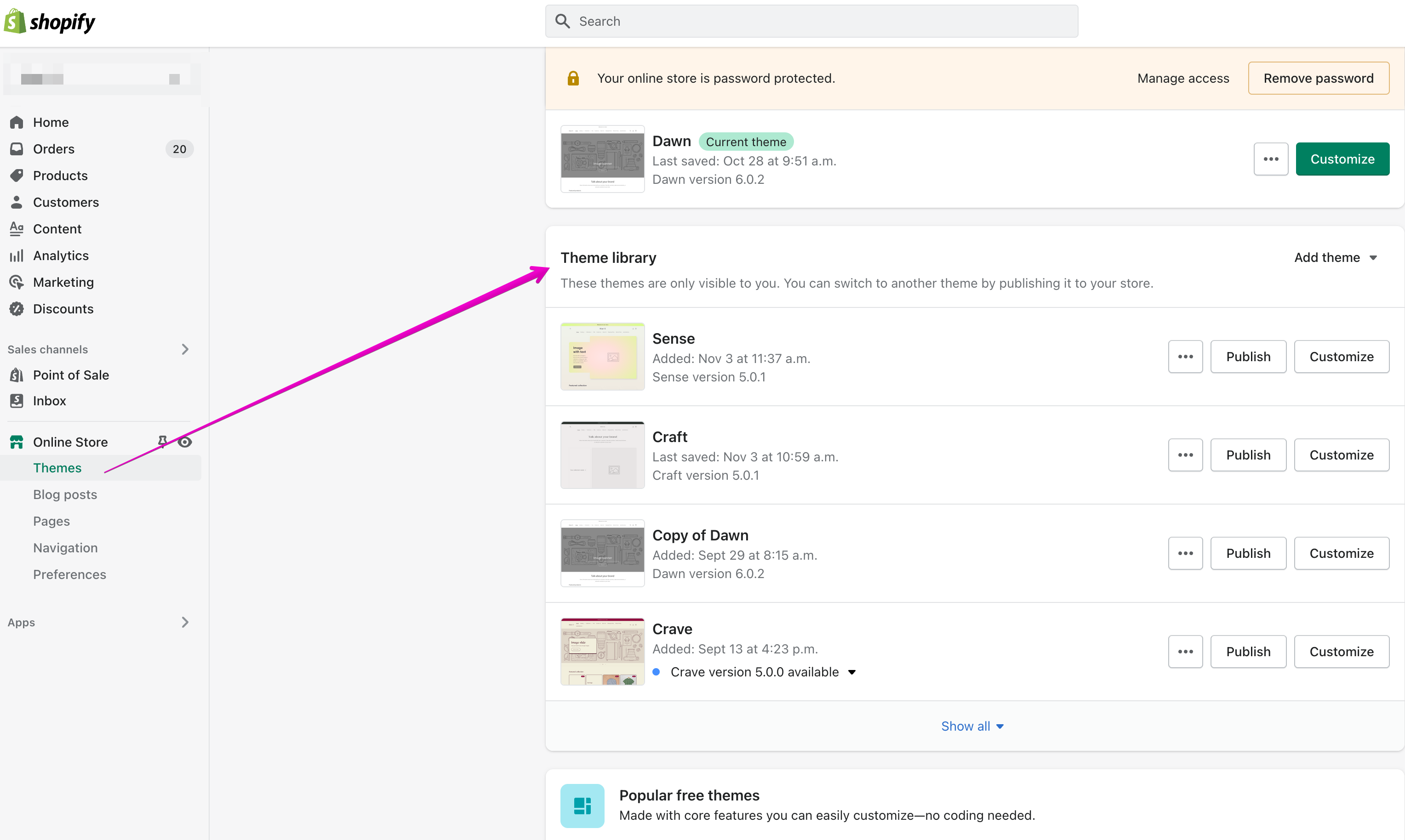The width and height of the screenshot is (1405, 840).
Task: Open more actions menu for Sense theme
Action: point(1185,357)
